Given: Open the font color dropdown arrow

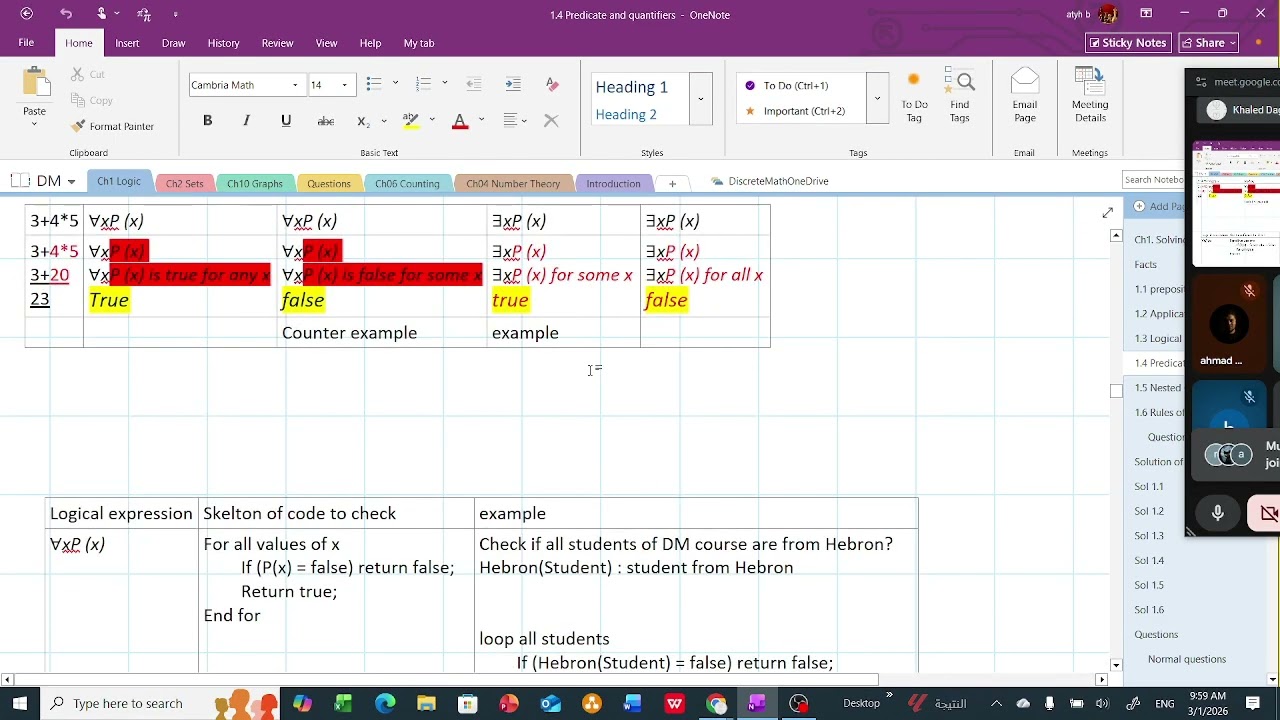Looking at the screenshot, I should [481, 120].
